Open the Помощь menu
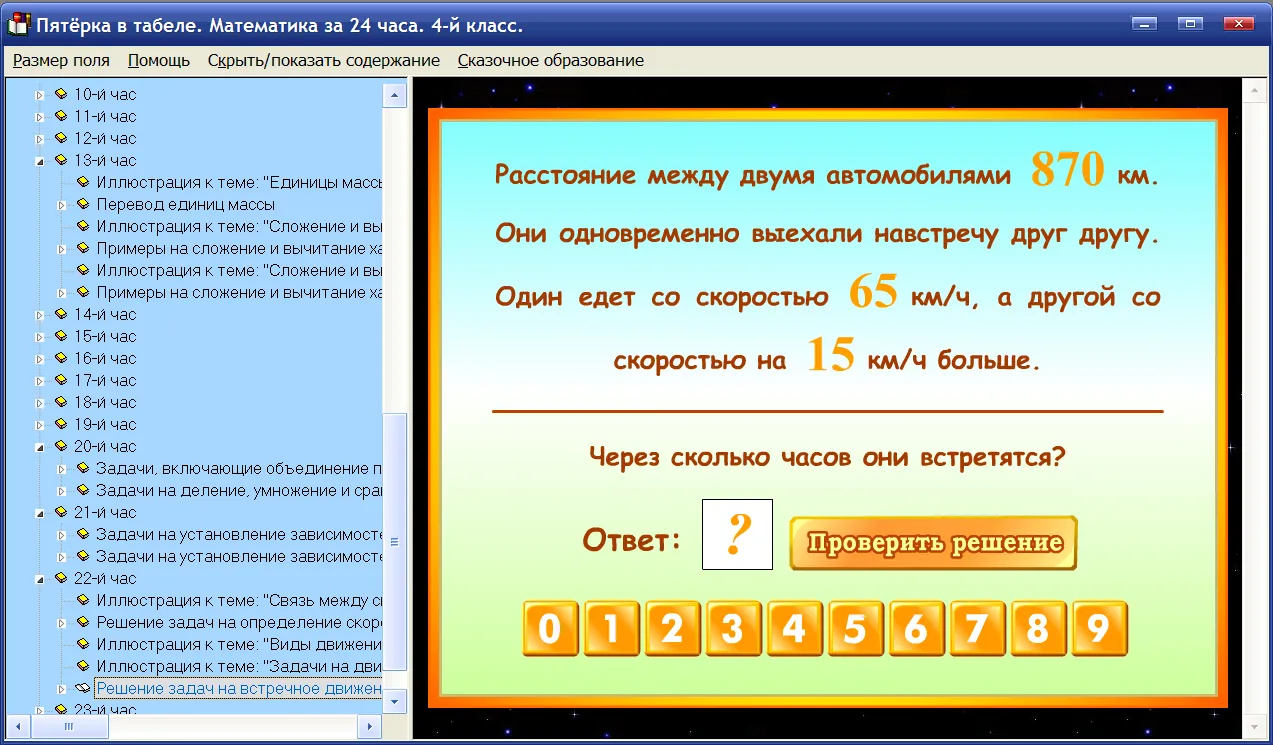This screenshot has height=745, width=1273. (159, 60)
